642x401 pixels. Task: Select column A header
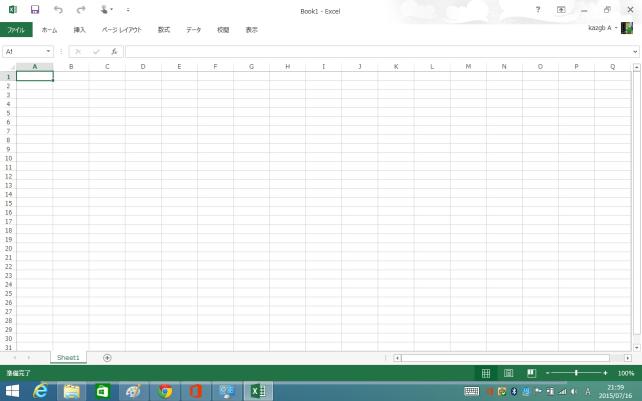tap(34, 66)
